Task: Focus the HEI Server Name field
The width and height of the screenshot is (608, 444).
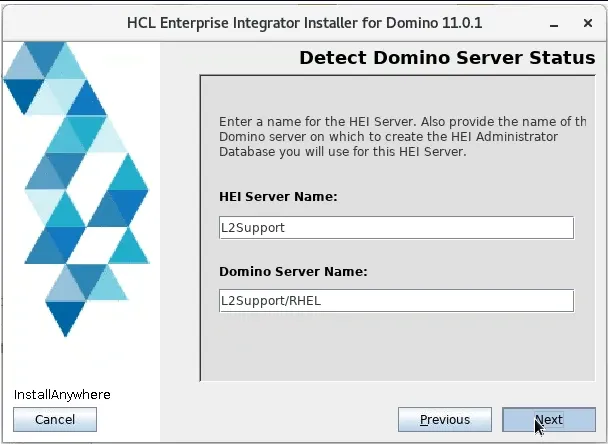Action: [x=396, y=228]
